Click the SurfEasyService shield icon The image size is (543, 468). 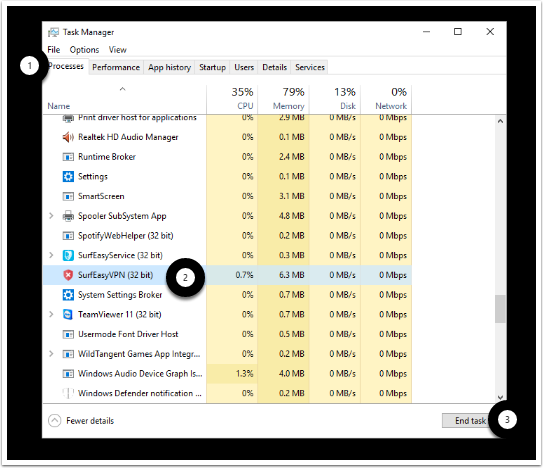coord(68,256)
